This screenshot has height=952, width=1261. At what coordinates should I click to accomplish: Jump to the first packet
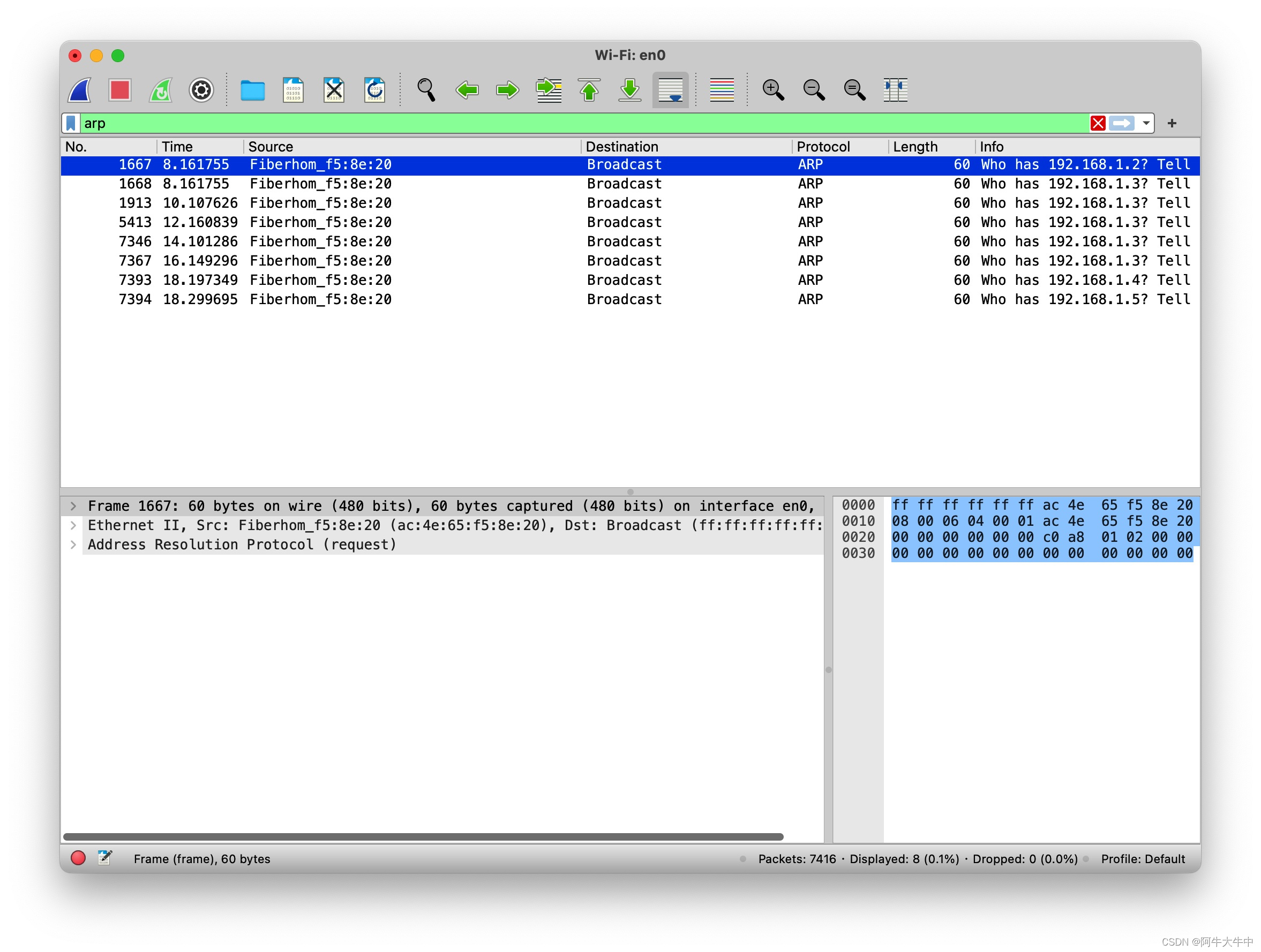(589, 90)
